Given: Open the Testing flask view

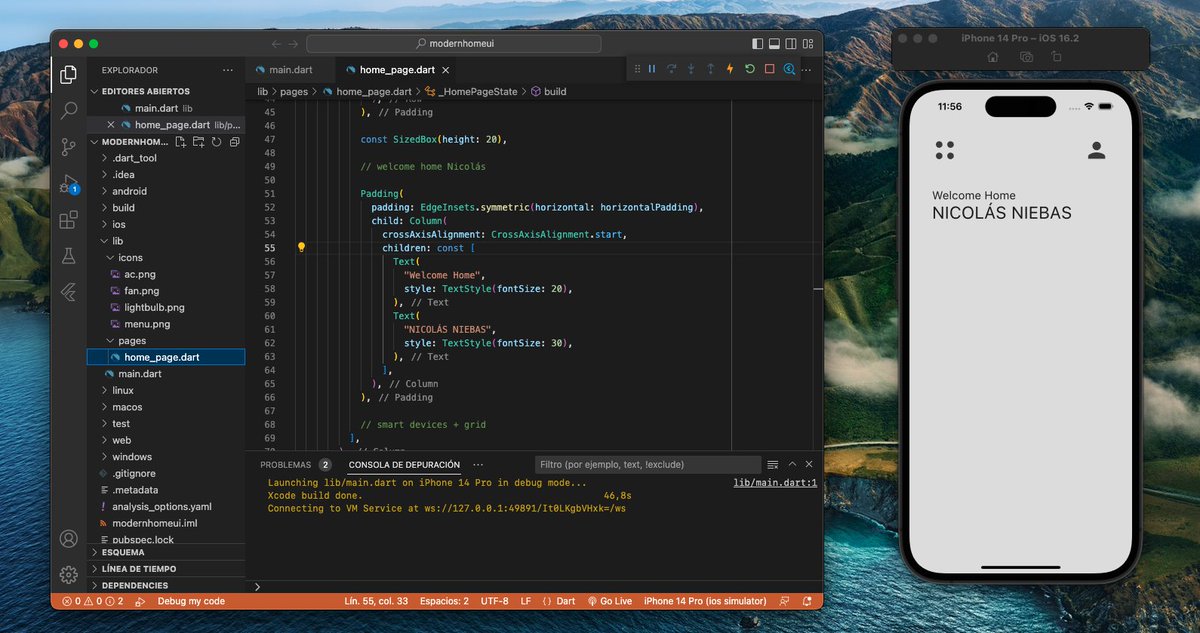Looking at the screenshot, I should coord(68,256).
